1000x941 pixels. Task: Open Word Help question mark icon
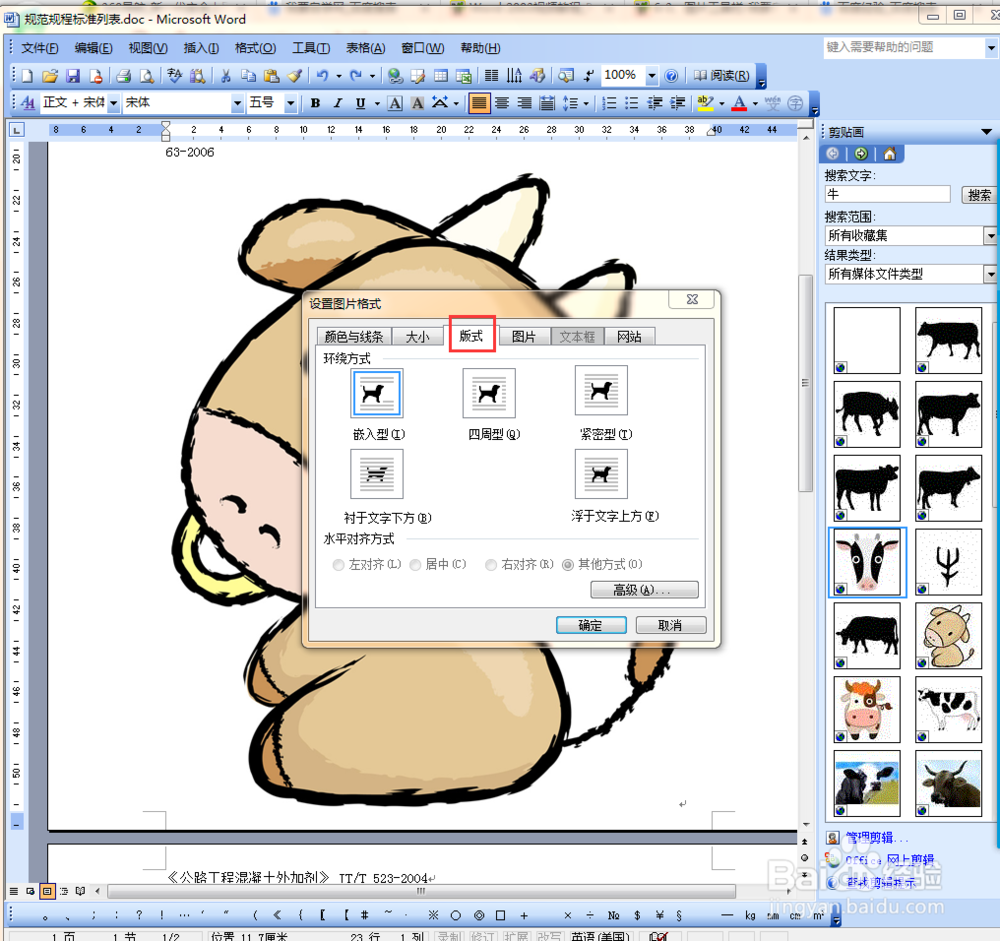671,76
